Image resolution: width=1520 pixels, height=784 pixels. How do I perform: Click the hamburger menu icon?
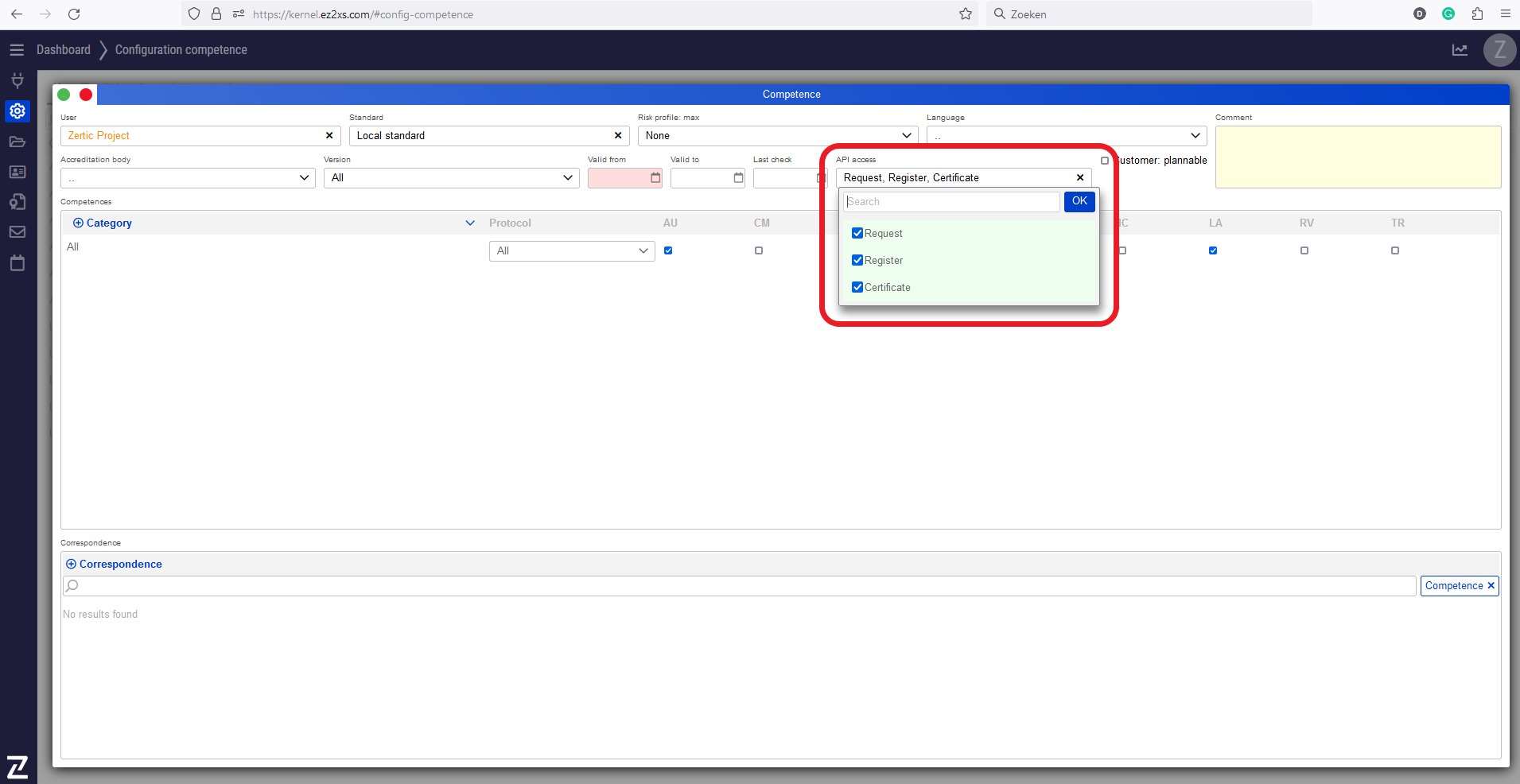point(17,50)
